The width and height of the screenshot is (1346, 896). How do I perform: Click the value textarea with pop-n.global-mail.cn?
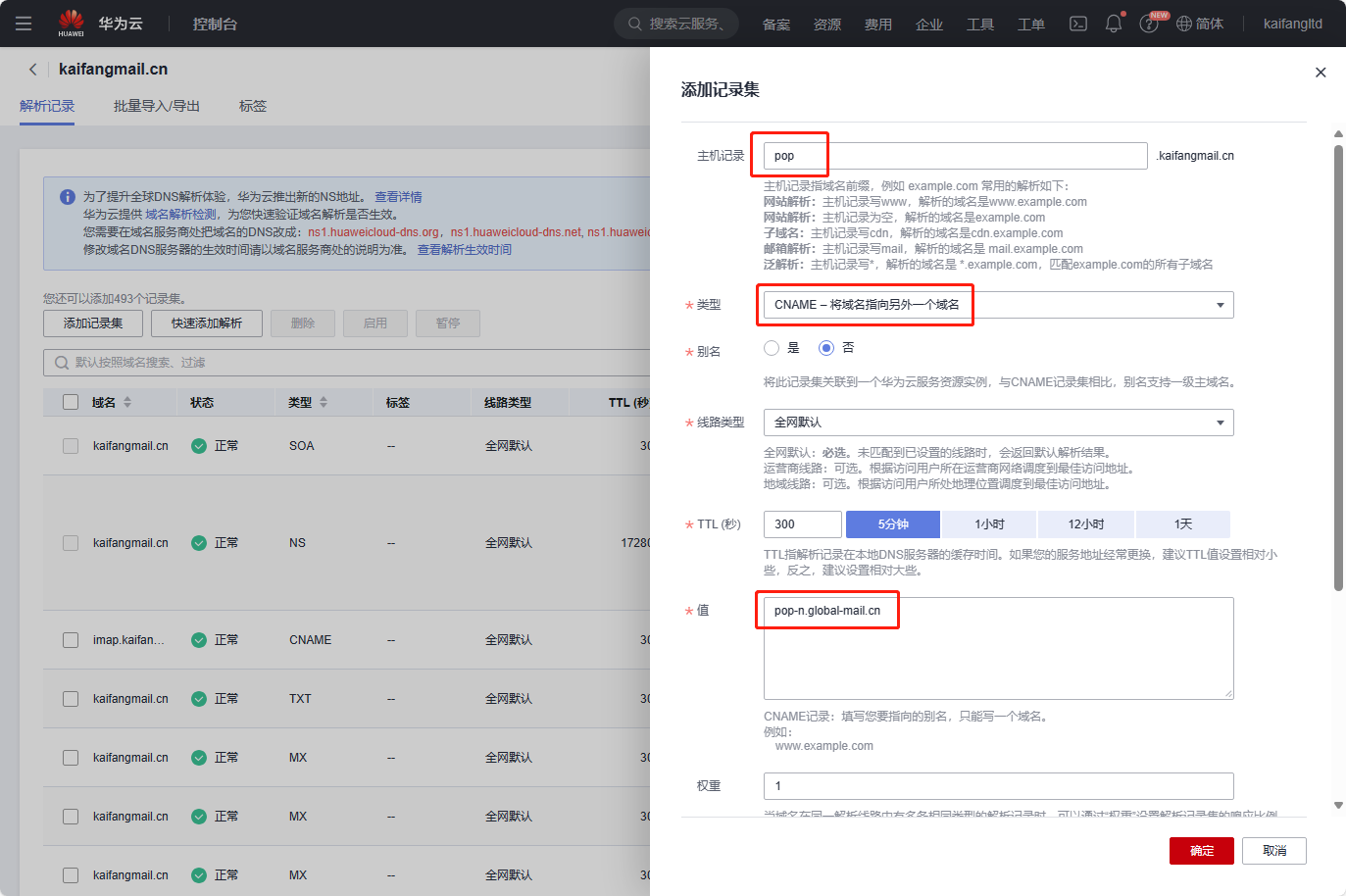998,648
